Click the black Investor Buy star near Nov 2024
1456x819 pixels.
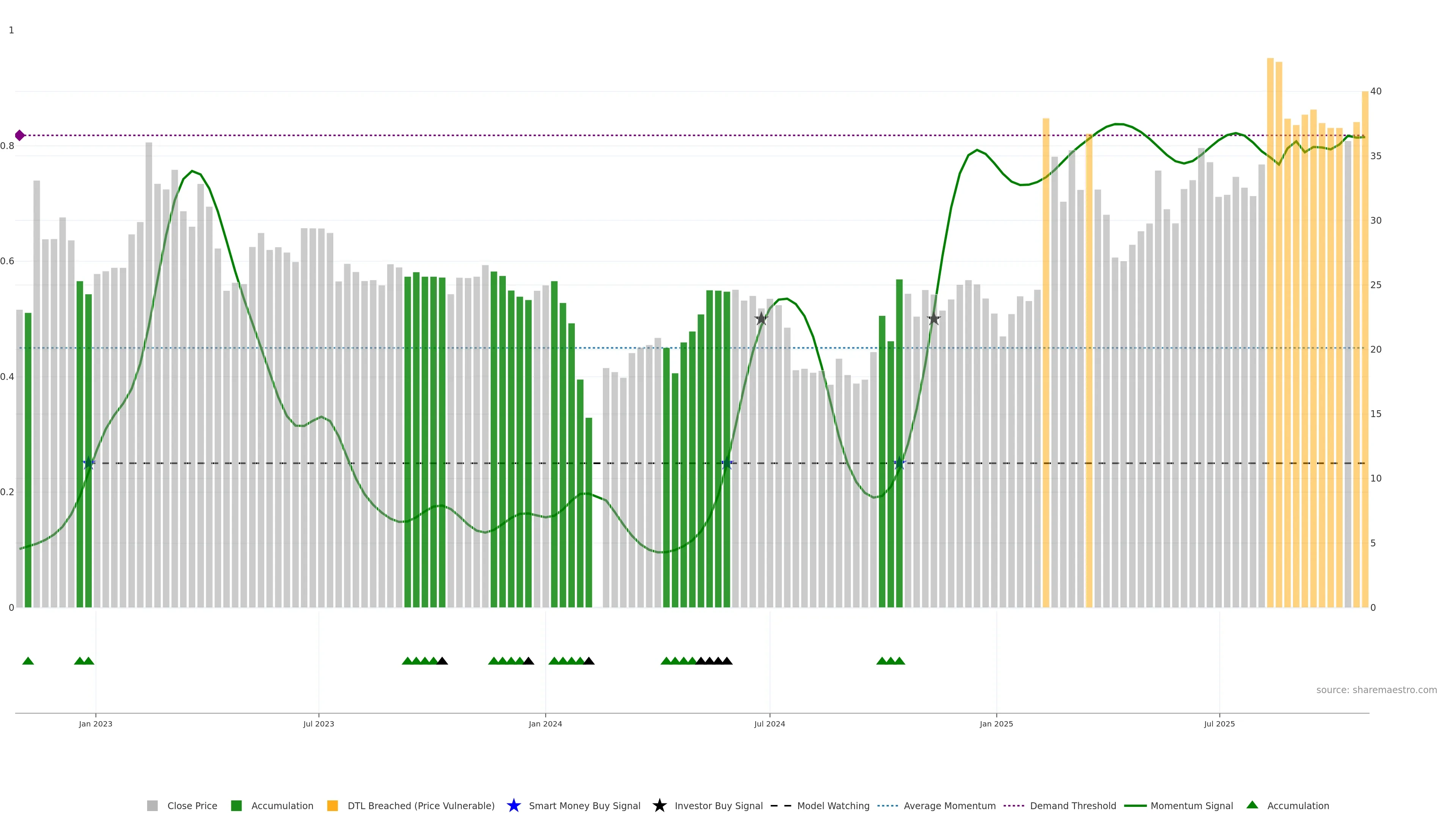tap(934, 319)
